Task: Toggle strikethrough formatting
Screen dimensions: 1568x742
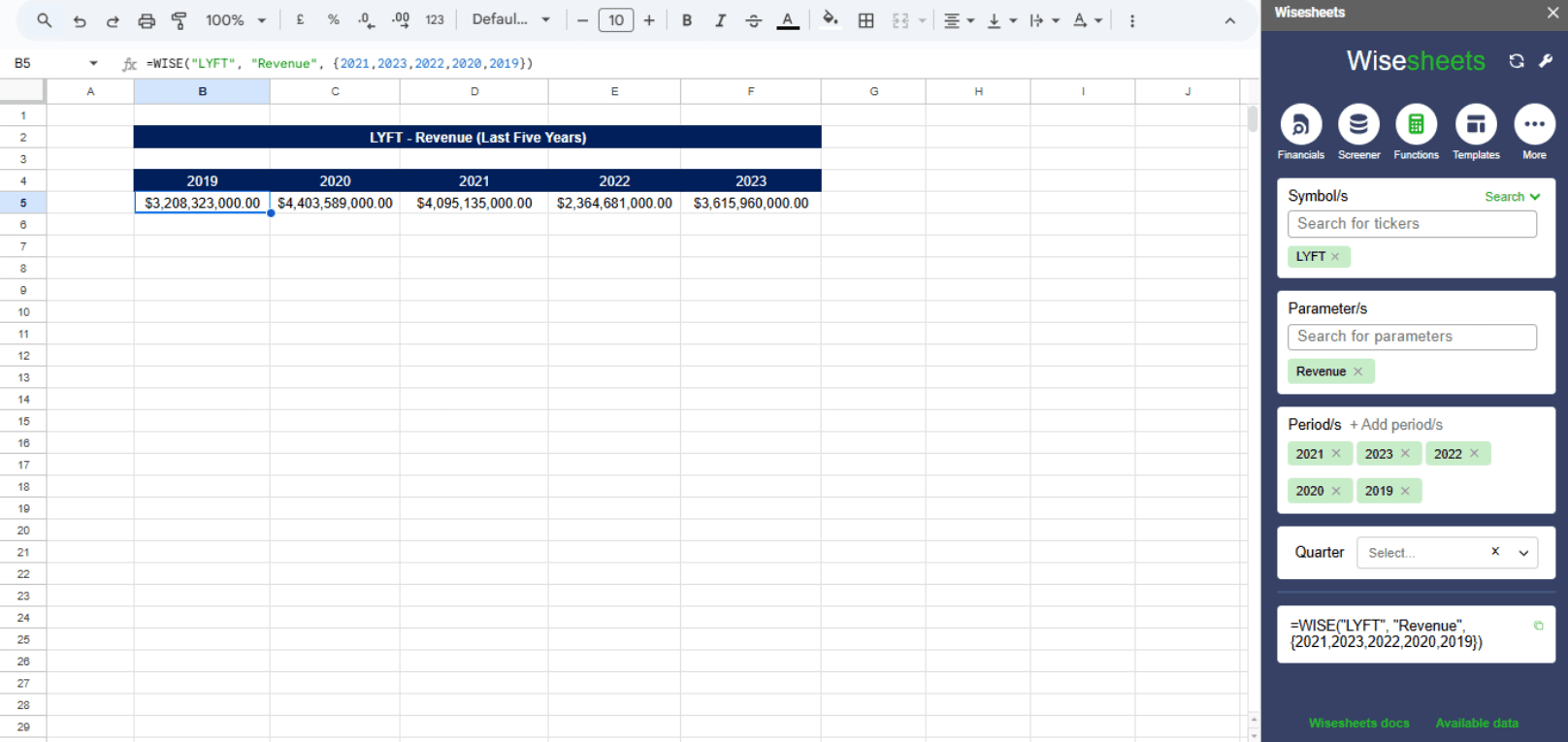Action: (x=754, y=20)
